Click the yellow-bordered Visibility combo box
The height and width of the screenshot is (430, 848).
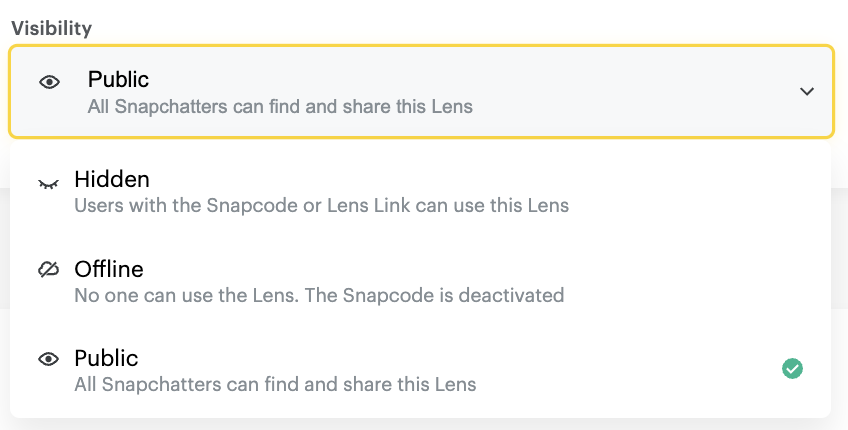click(x=420, y=91)
